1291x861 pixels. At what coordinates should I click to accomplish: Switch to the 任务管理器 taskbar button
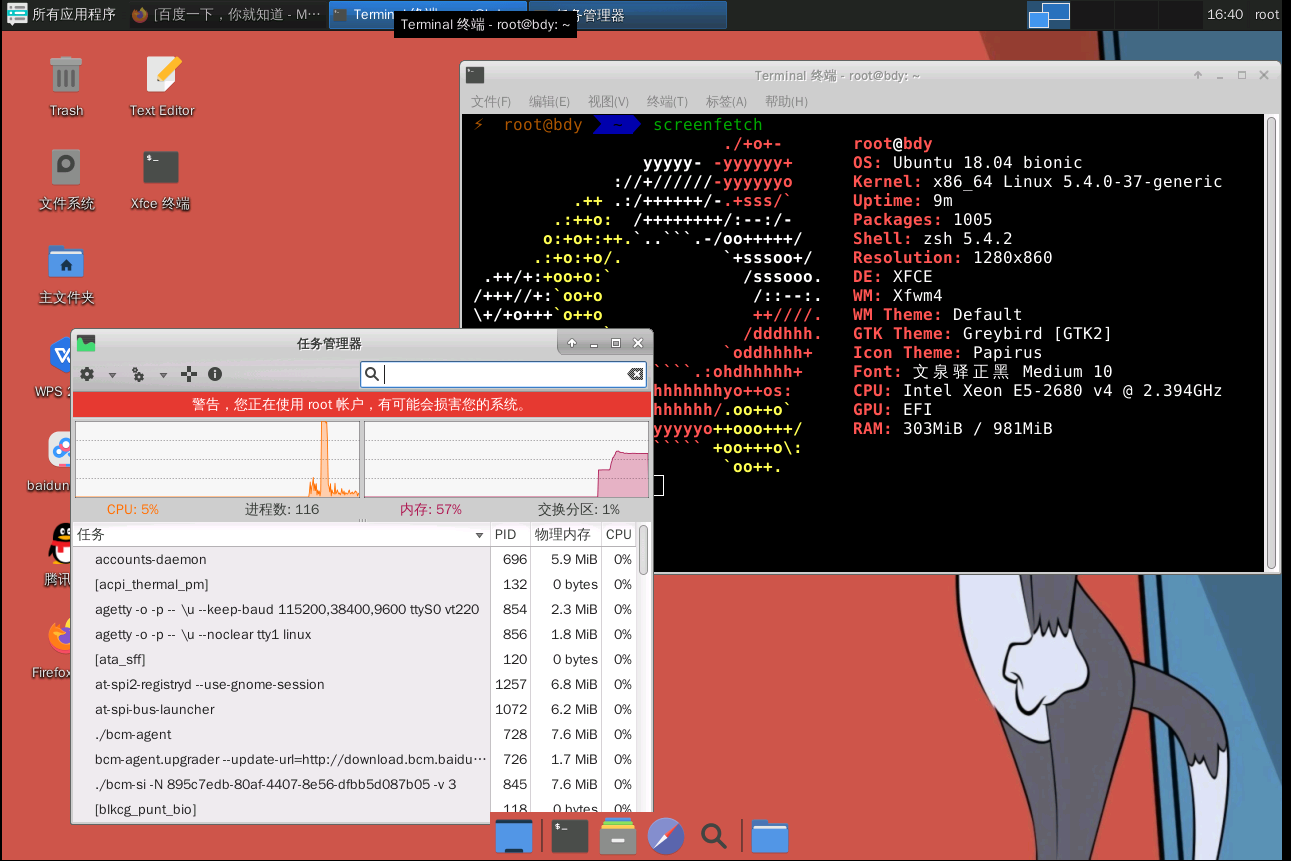(627, 14)
